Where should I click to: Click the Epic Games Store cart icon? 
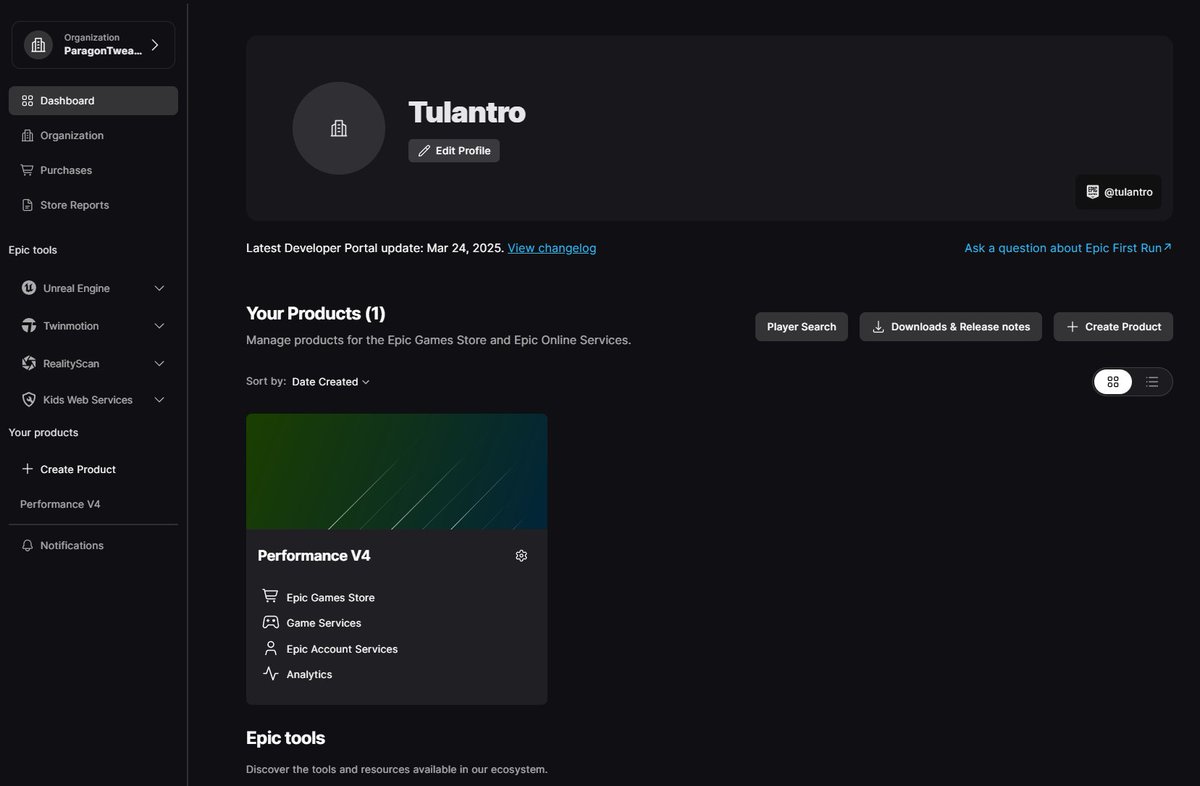[x=270, y=596]
